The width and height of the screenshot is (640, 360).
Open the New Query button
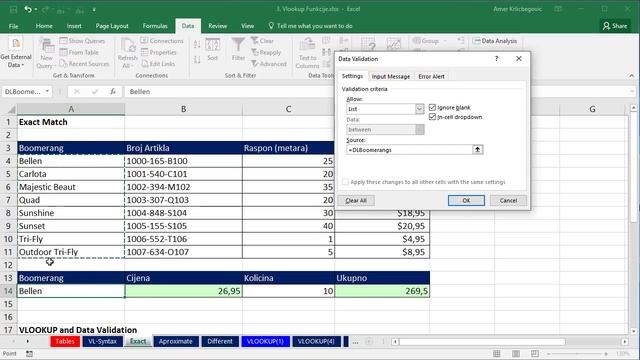pyautogui.click(x=47, y=53)
